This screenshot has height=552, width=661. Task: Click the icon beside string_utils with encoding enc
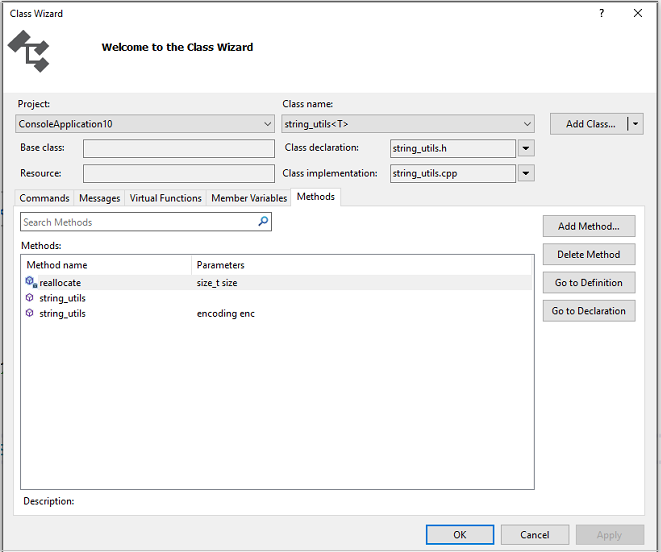30,314
